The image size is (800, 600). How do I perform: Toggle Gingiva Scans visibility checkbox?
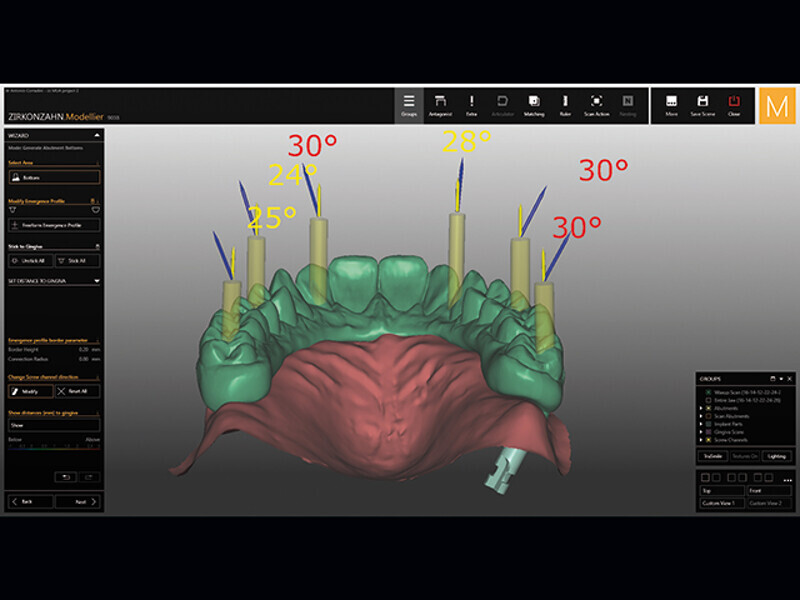click(x=709, y=431)
